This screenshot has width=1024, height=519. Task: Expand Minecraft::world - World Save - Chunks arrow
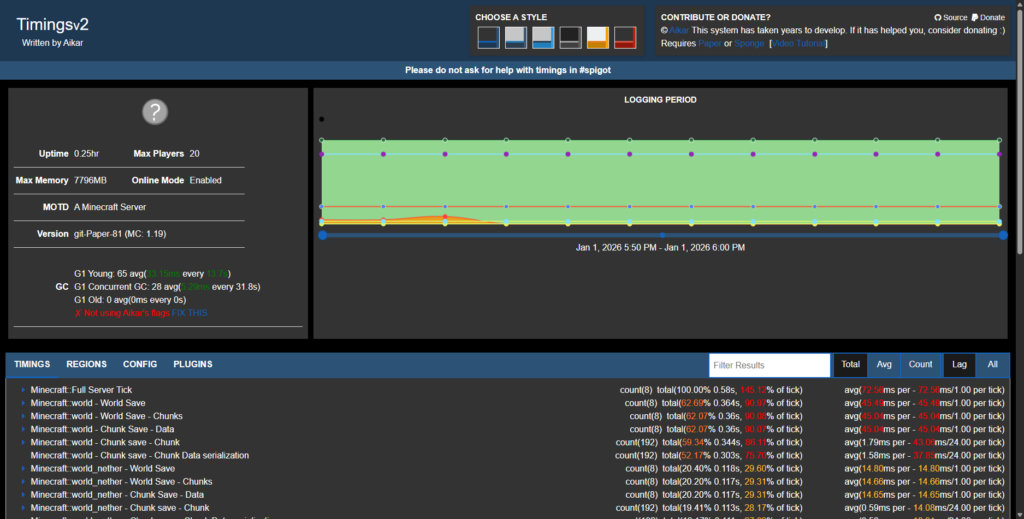tap(24, 417)
